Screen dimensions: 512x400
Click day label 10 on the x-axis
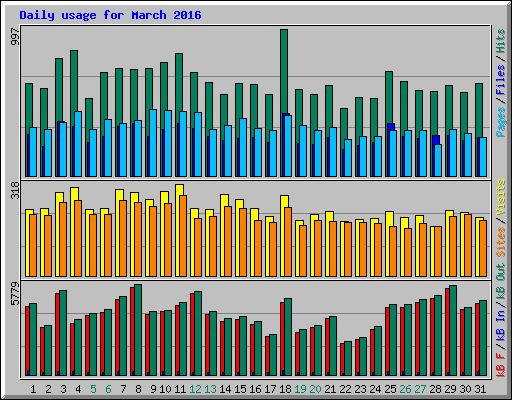point(165,389)
